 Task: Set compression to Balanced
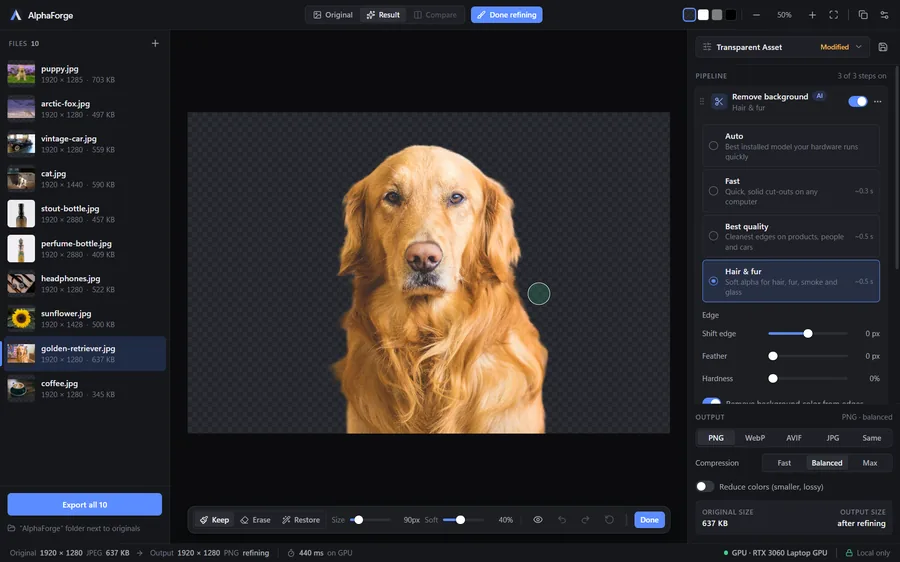point(827,463)
